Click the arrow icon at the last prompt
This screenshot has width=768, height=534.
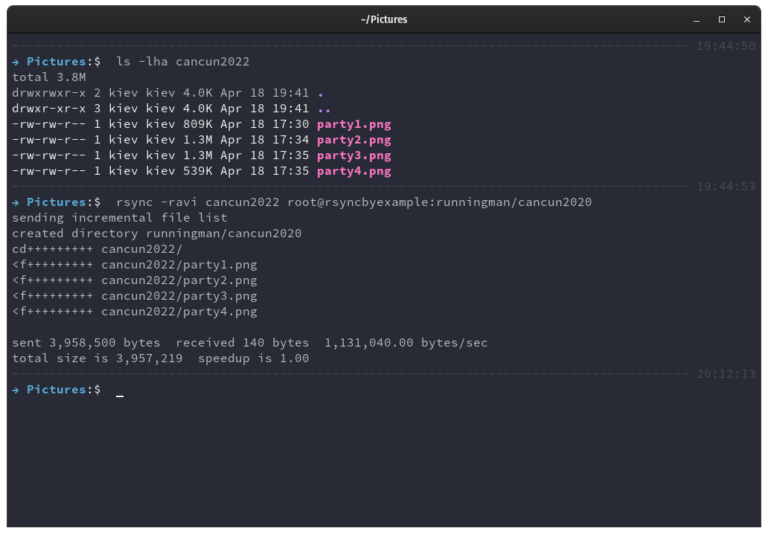tap(16, 390)
